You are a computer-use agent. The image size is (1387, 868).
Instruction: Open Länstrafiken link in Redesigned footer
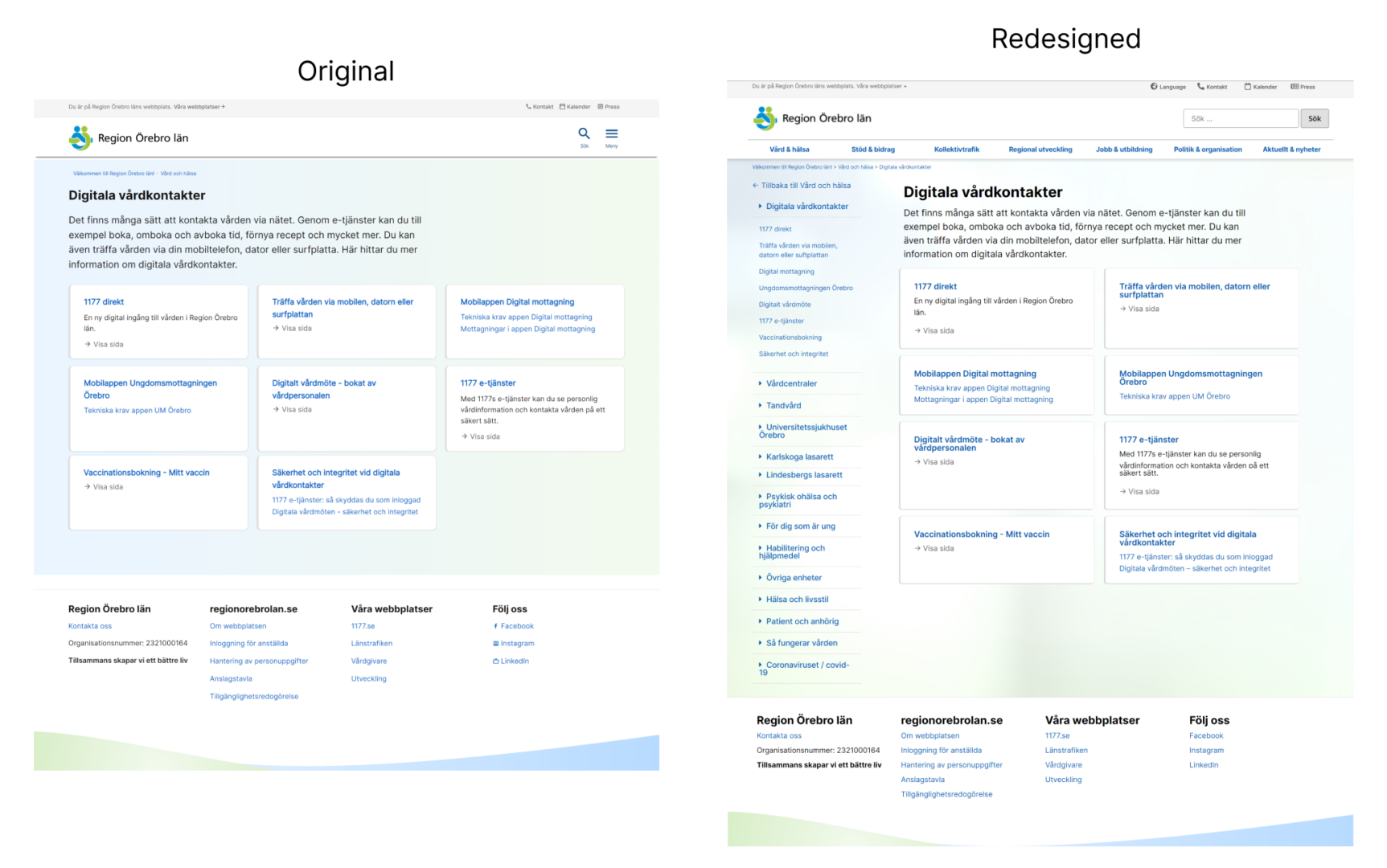click(1066, 751)
